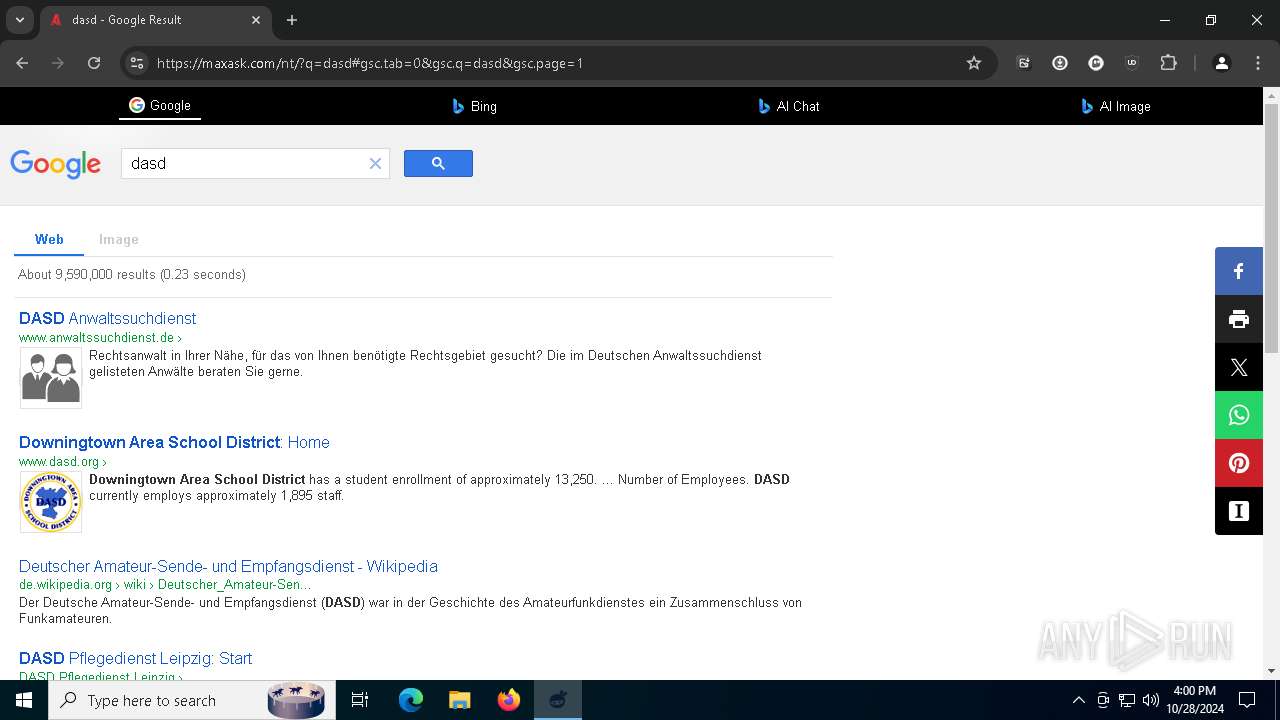Click the download extension icon in the toolbar
This screenshot has height=720, width=1280.
(1060, 63)
